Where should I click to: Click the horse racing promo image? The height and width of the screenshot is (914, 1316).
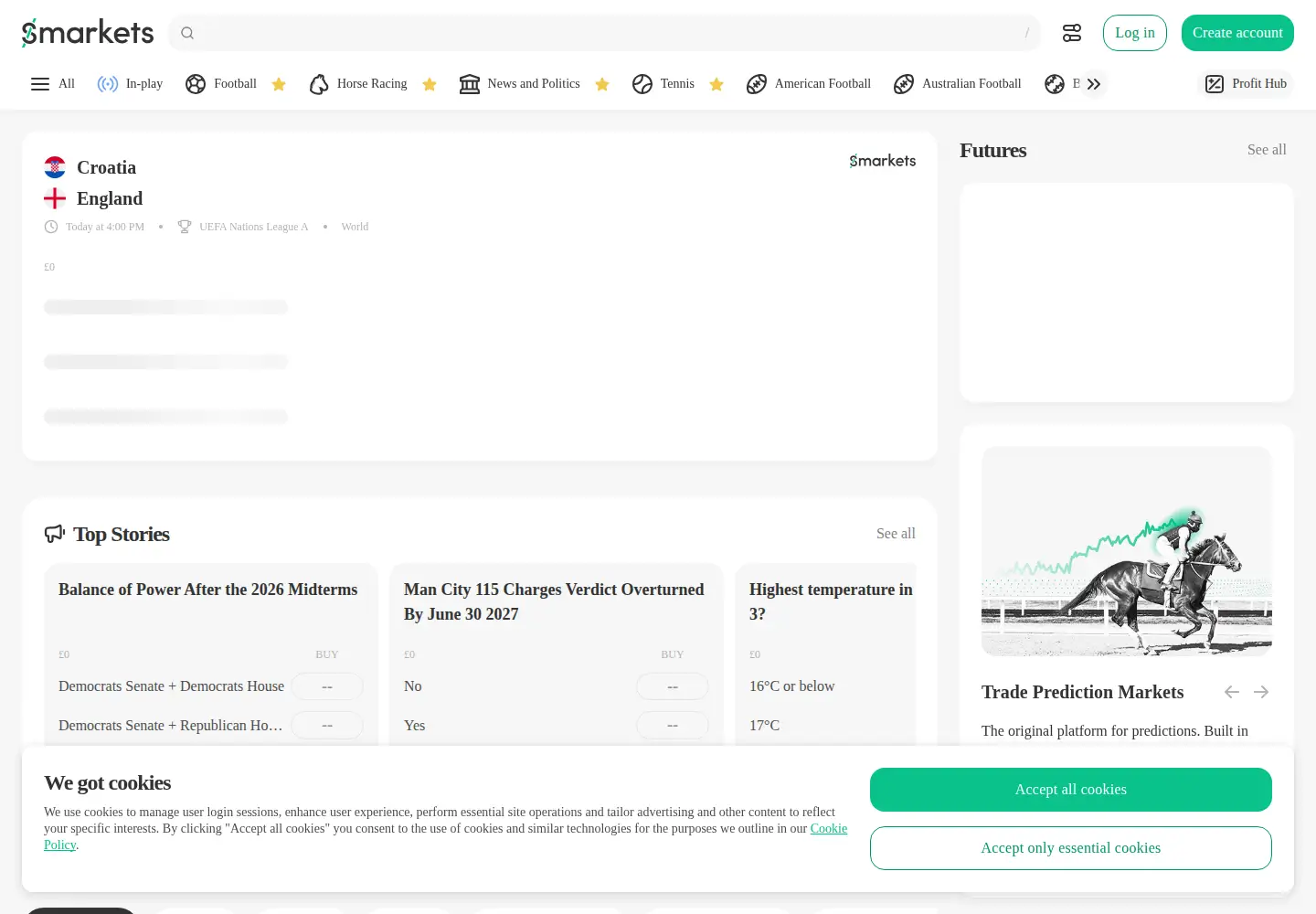point(1127,551)
